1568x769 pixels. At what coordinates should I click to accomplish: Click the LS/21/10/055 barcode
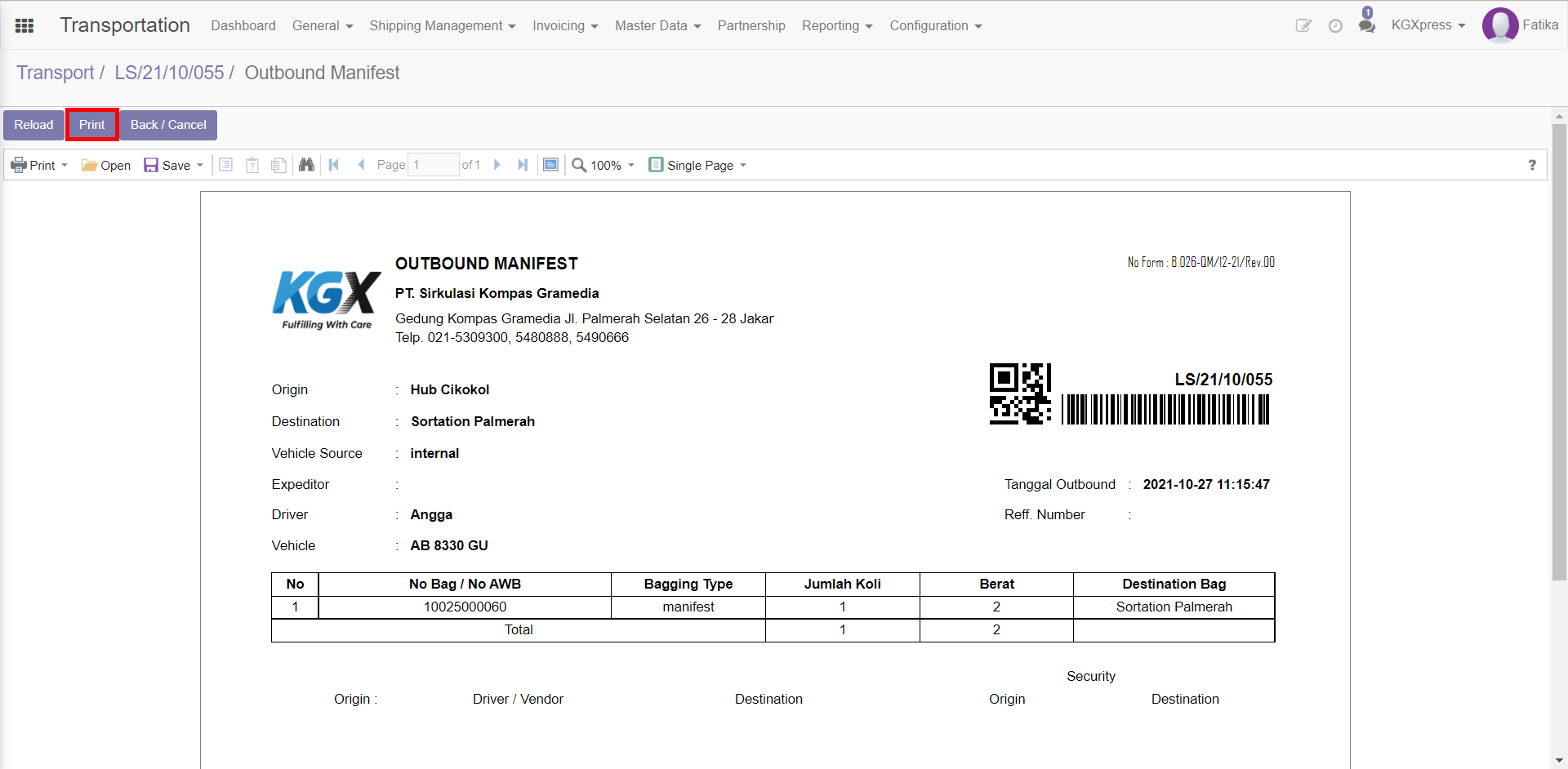pyautogui.click(x=1165, y=410)
